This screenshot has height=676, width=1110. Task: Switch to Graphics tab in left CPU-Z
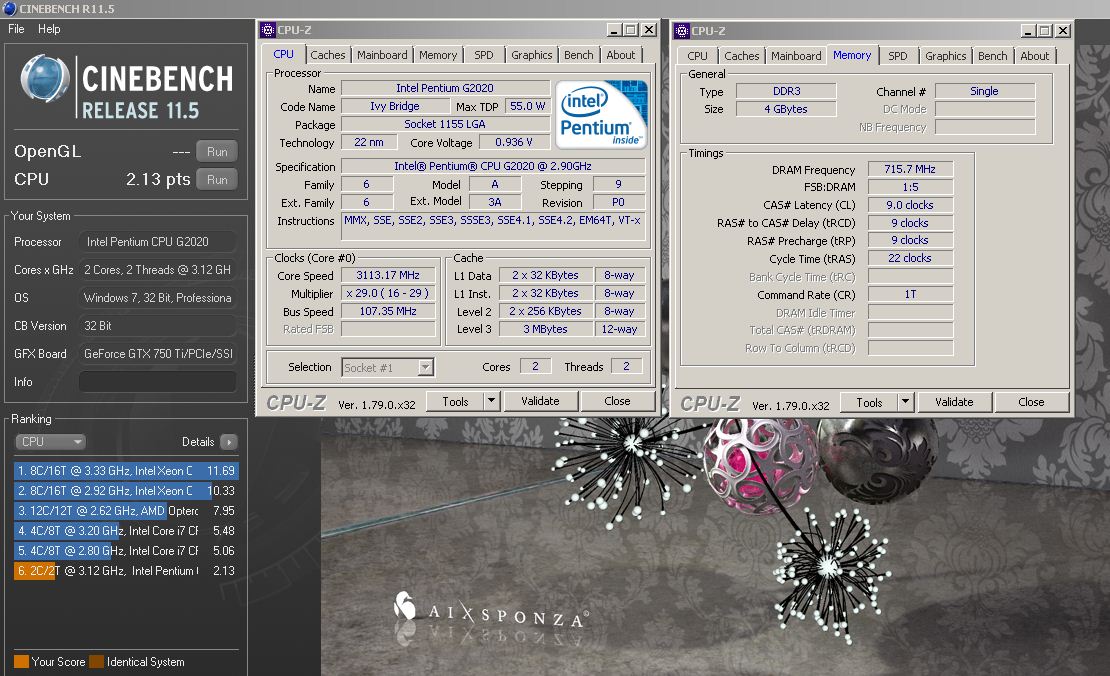pos(532,55)
